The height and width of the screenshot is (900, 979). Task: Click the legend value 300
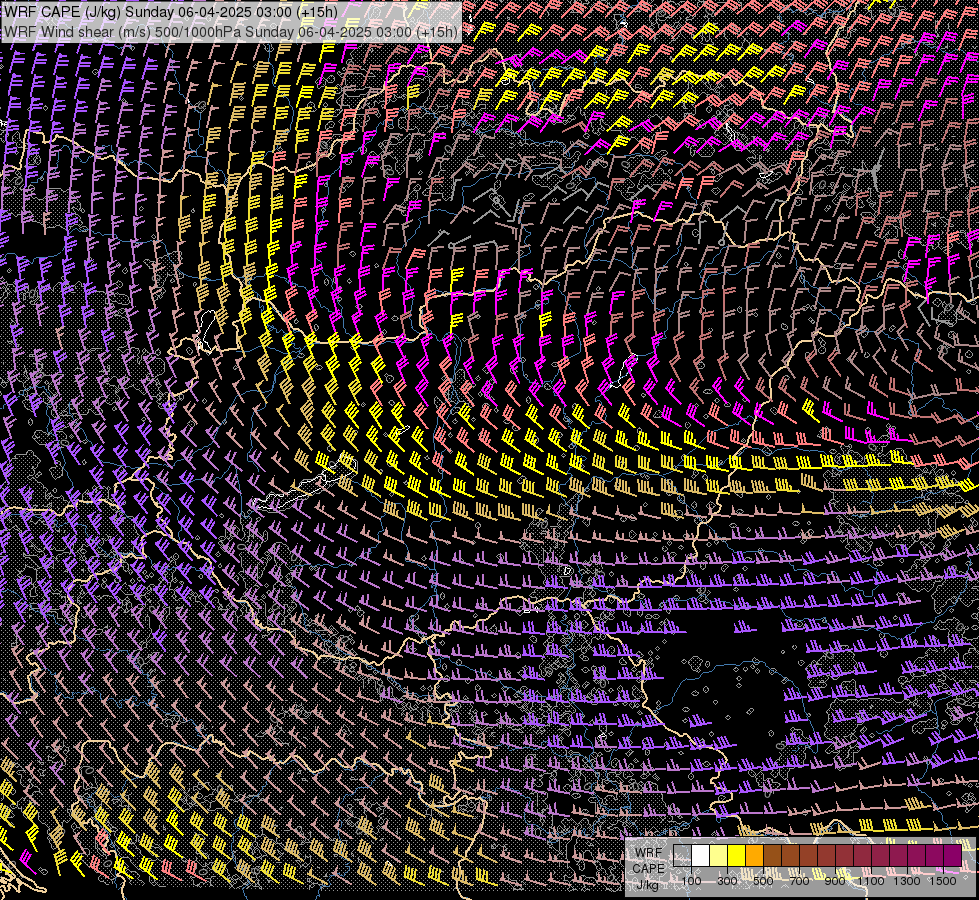coord(727,881)
